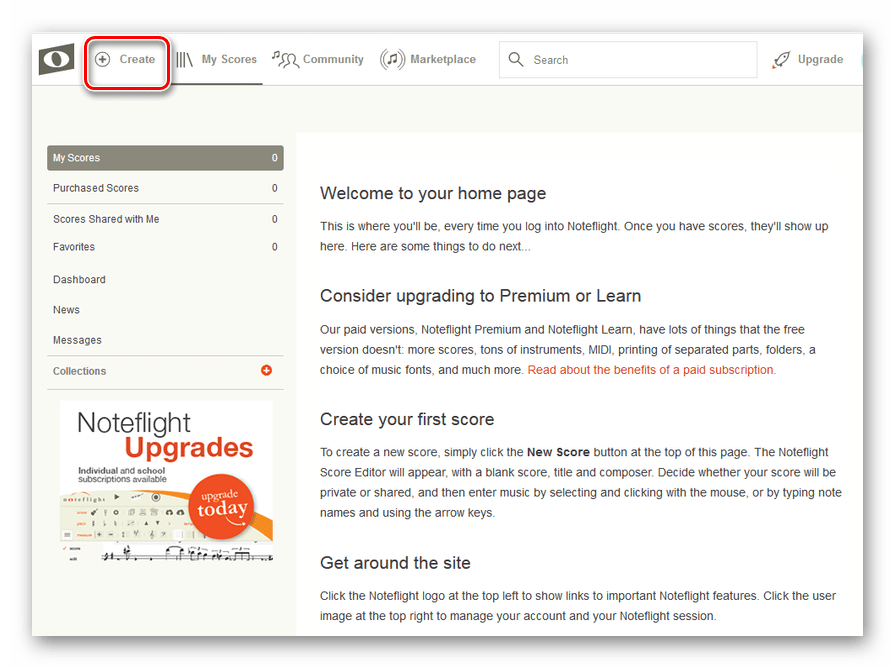
Task: Click the Collections label
Action: point(79,371)
